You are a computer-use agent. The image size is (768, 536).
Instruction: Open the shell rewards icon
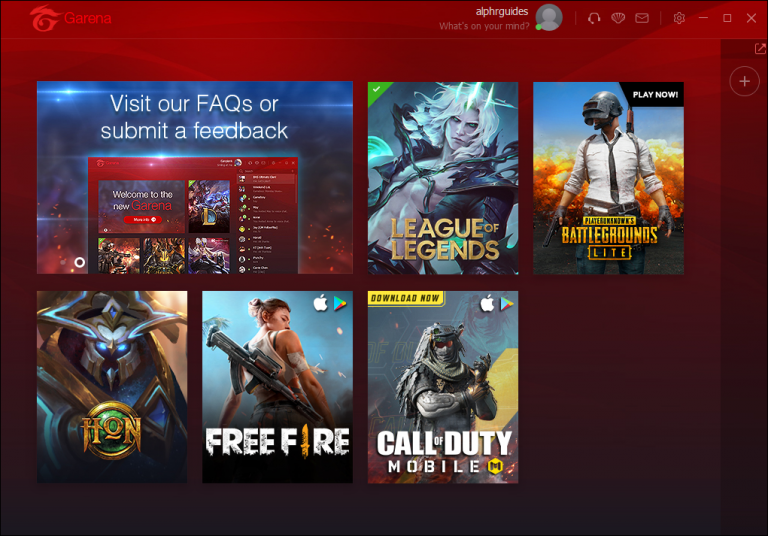point(618,19)
